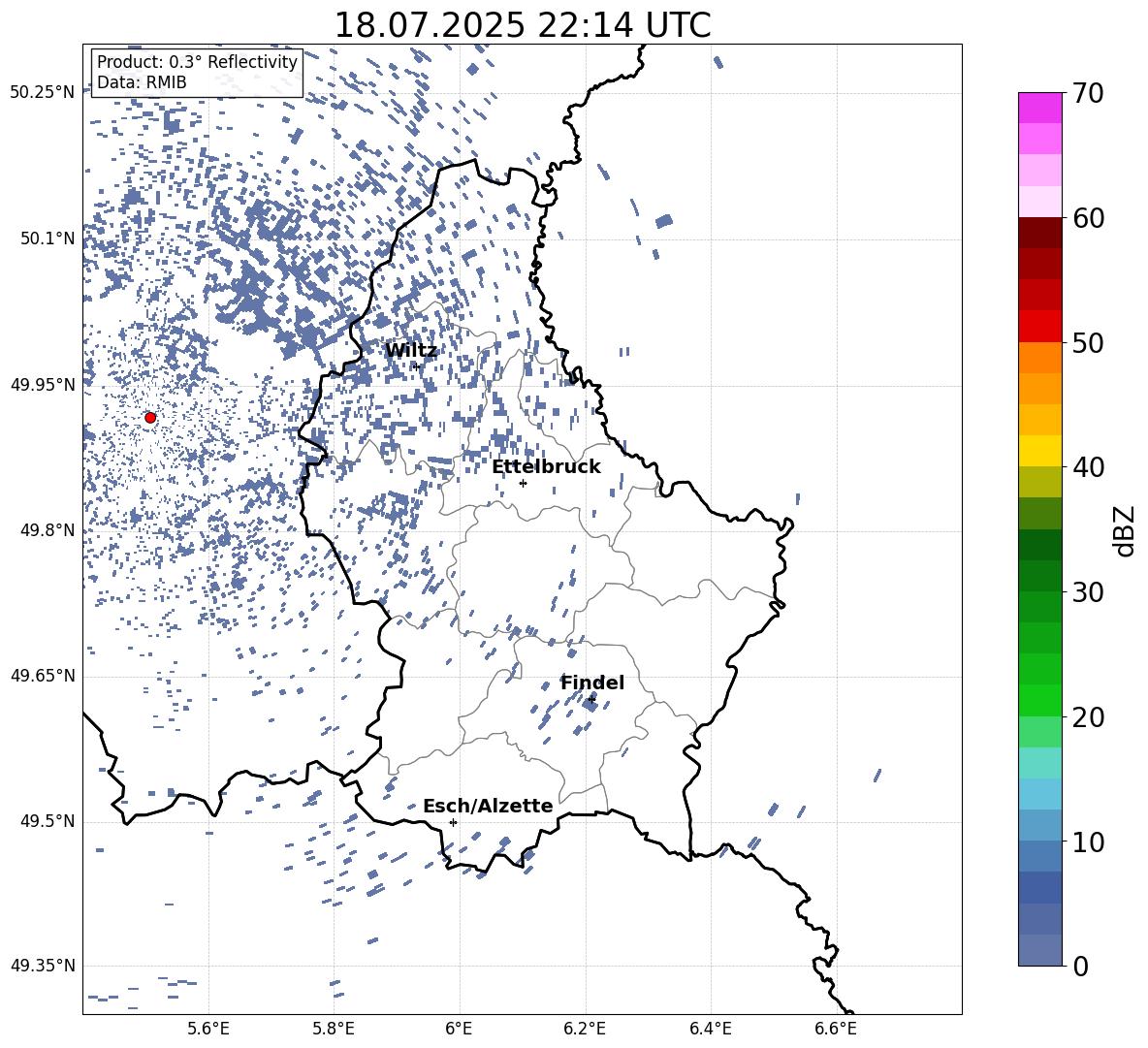Click the colorbar value 20
Screen dimensions: 1148x1048
[x=1089, y=717]
